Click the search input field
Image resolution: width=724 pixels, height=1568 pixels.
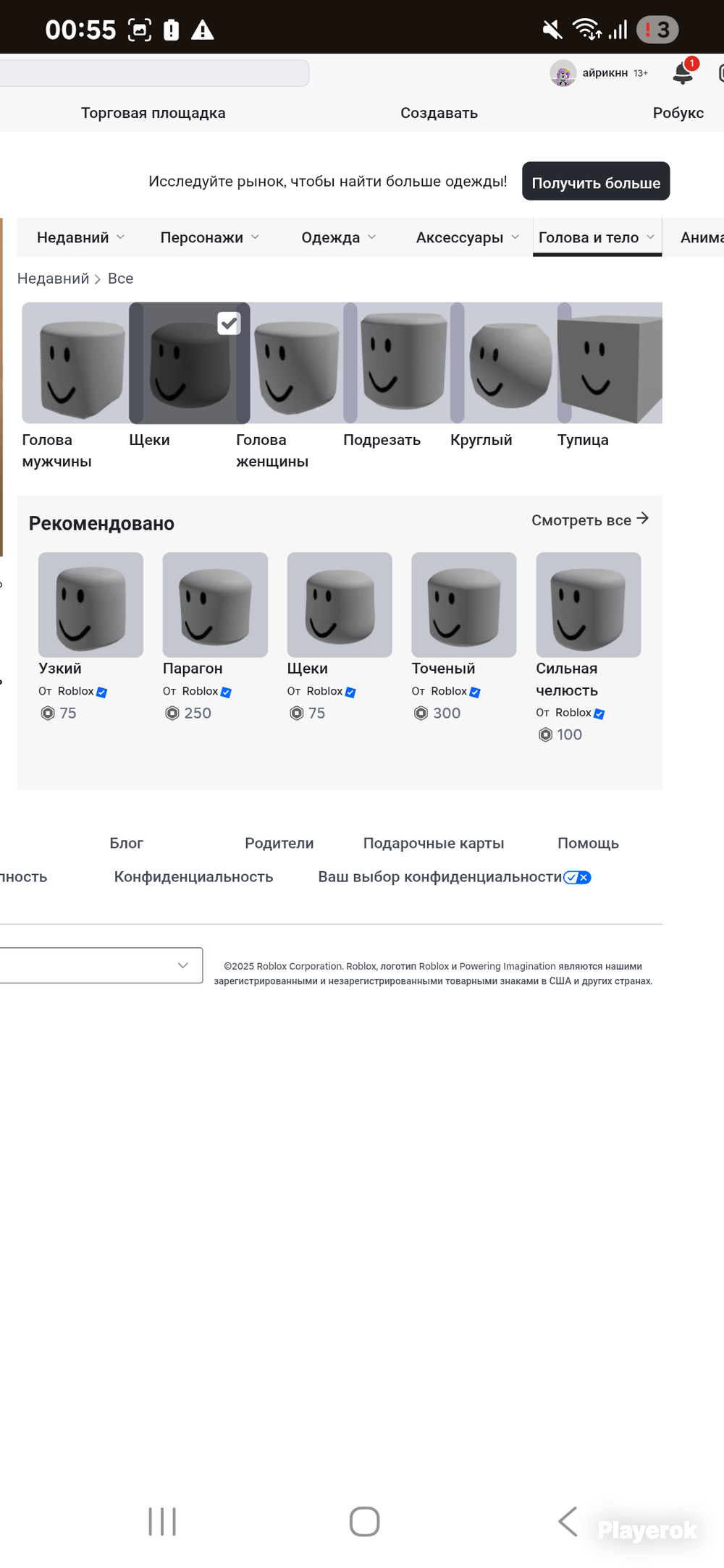click(x=154, y=73)
